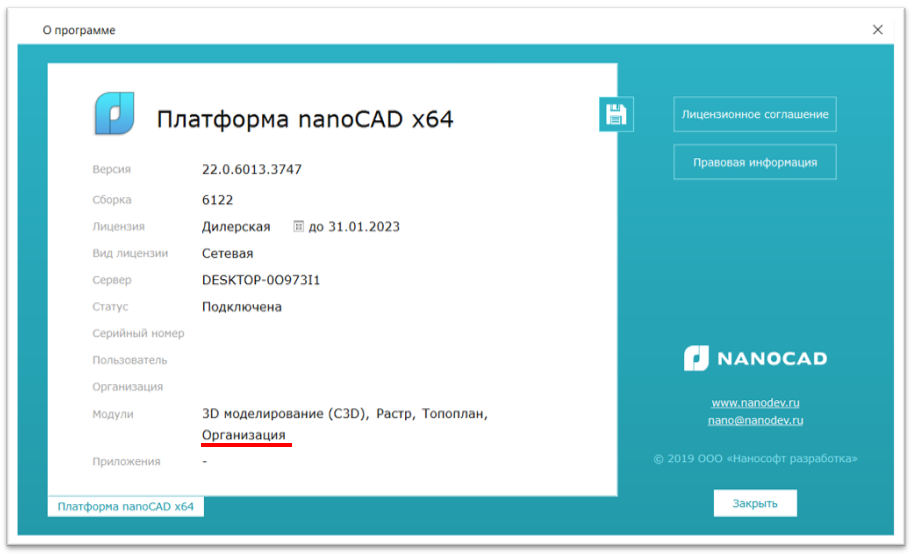
Task: Click the О программе window title
Action: point(79,30)
